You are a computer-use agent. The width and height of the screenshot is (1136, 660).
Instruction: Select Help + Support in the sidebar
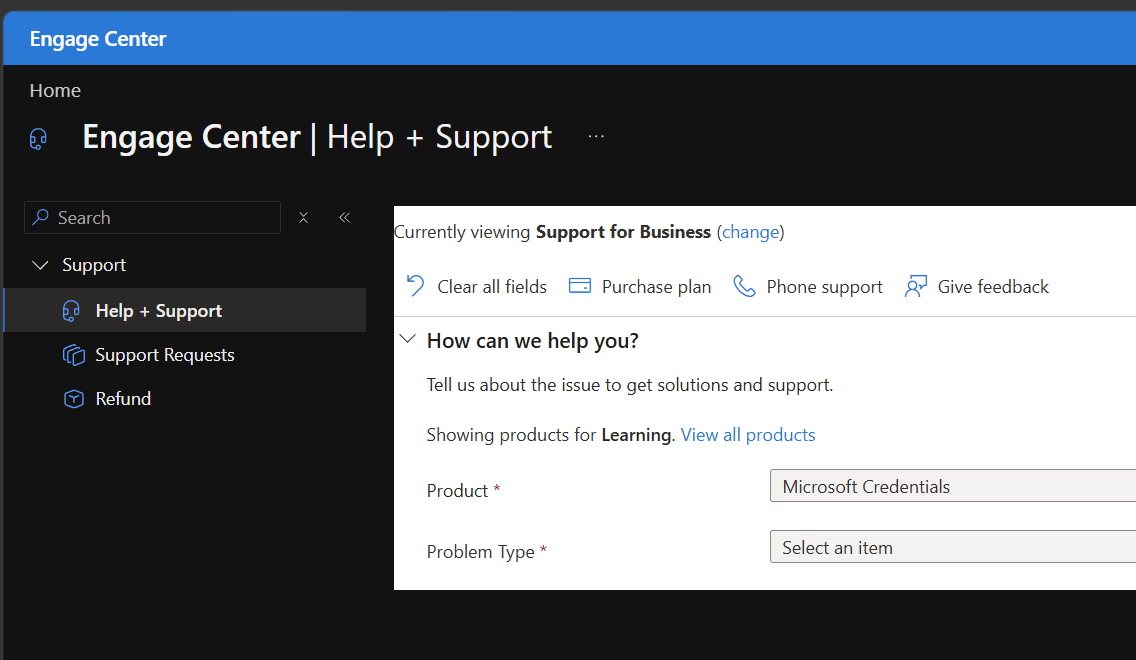tap(185, 310)
